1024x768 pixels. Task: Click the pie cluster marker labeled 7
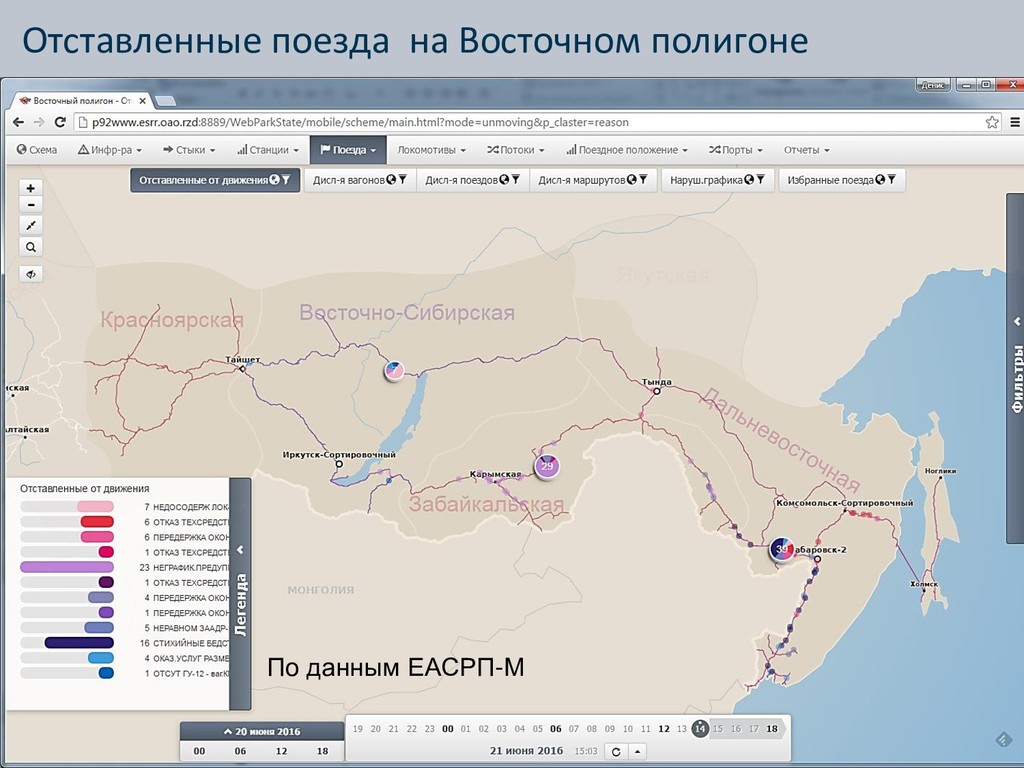394,370
